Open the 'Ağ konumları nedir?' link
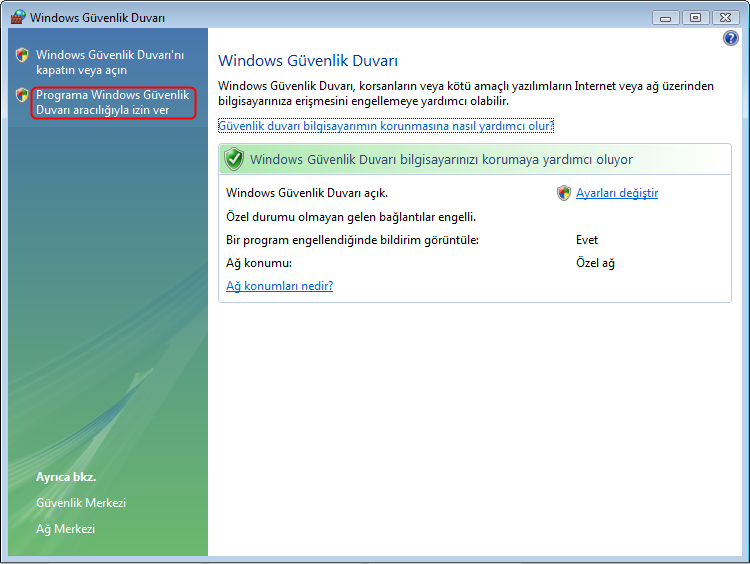The height and width of the screenshot is (564, 750). tap(279, 286)
